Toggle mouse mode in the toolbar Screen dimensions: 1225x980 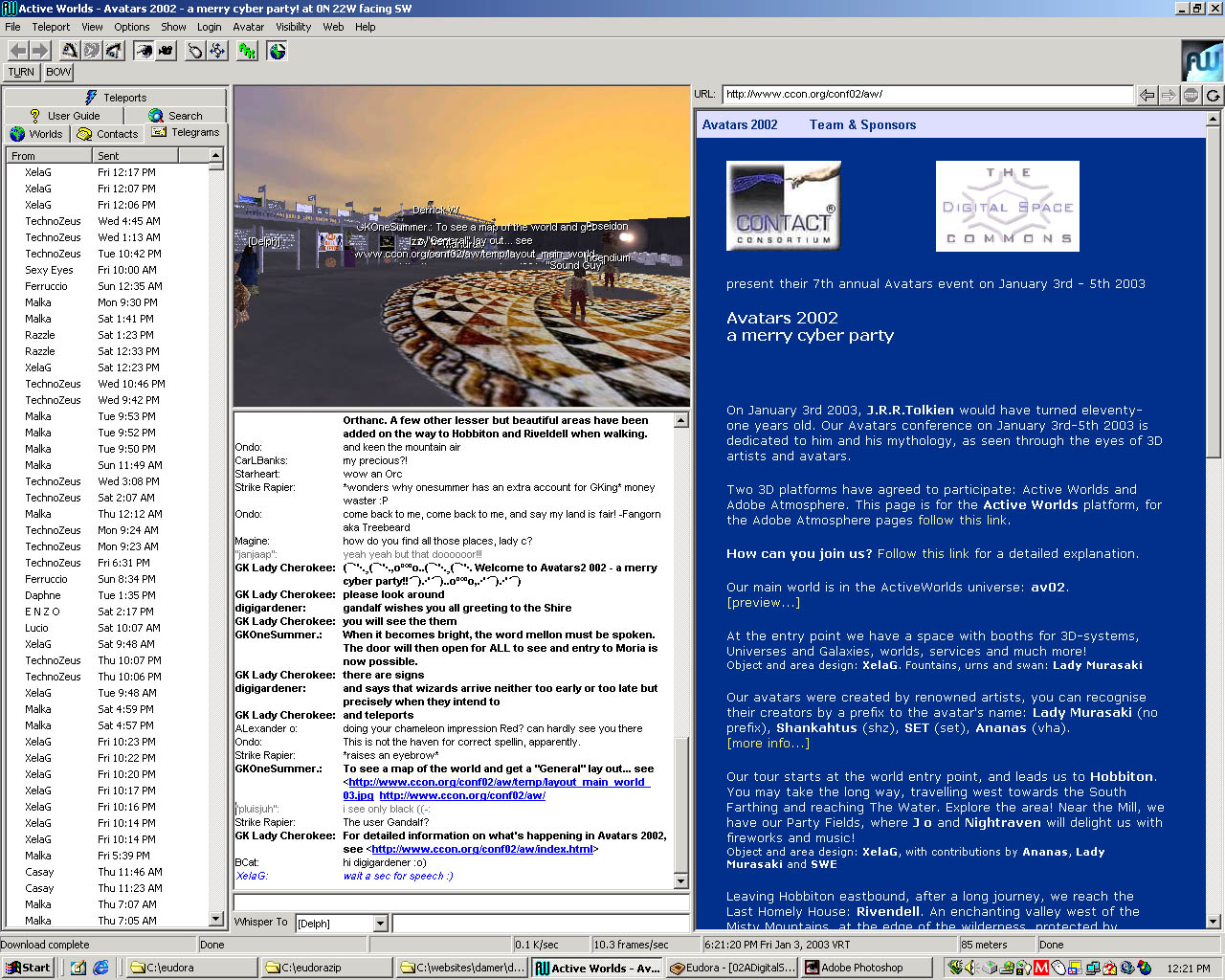(195, 51)
